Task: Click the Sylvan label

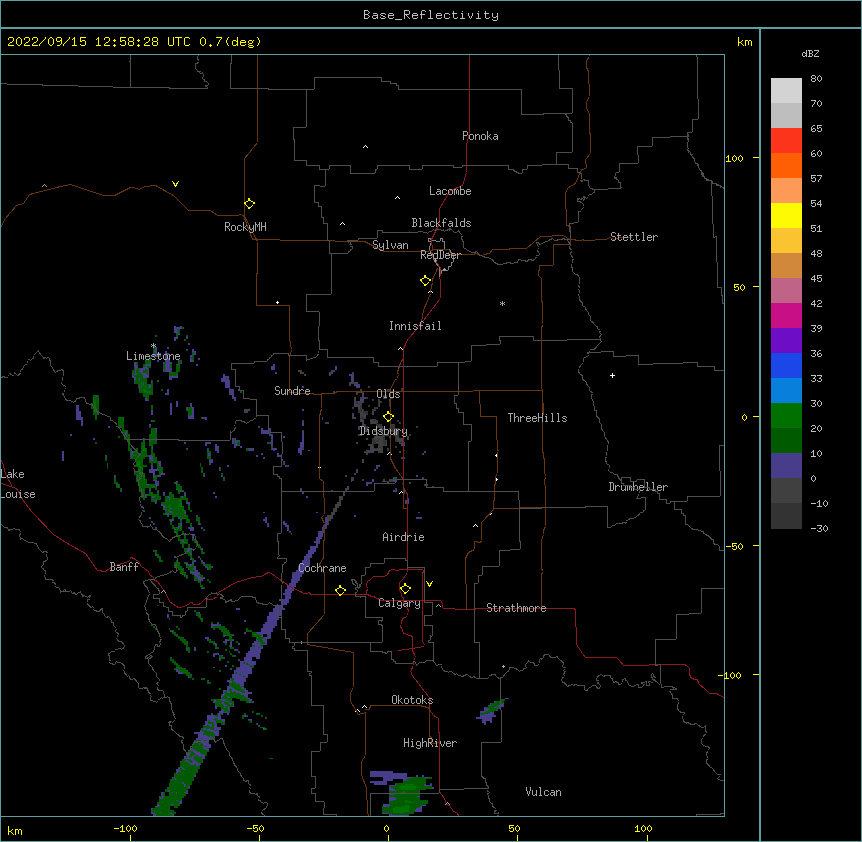Action: click(x=390, y=245)
